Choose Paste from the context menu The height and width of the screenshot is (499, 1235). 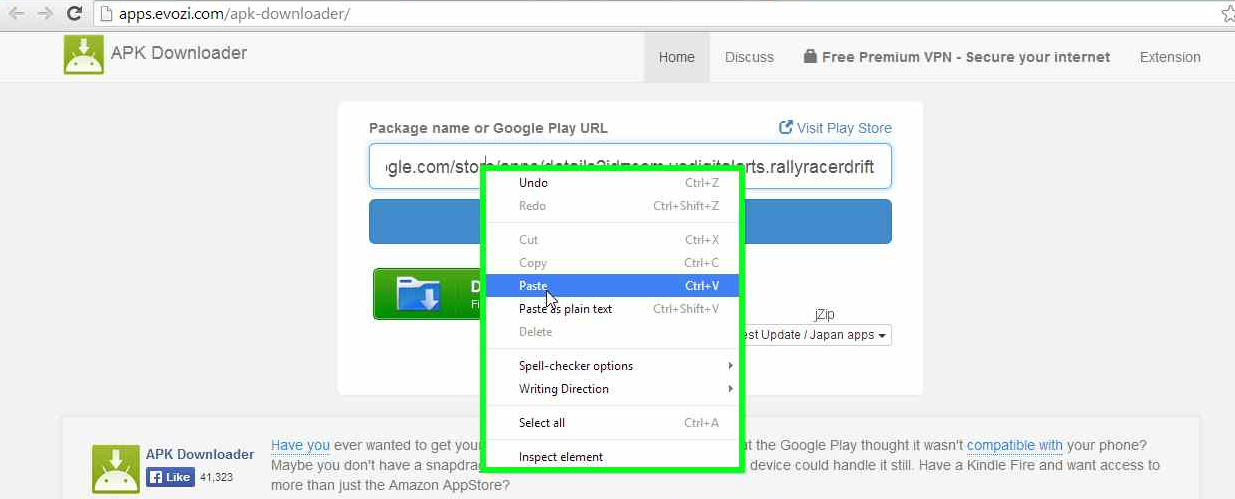tap(611, 286)
